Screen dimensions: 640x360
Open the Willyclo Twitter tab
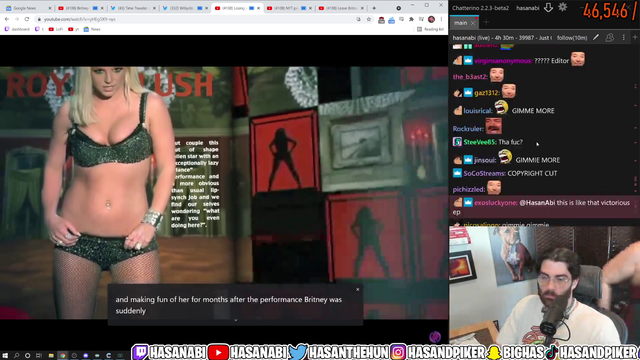[185, 8]
